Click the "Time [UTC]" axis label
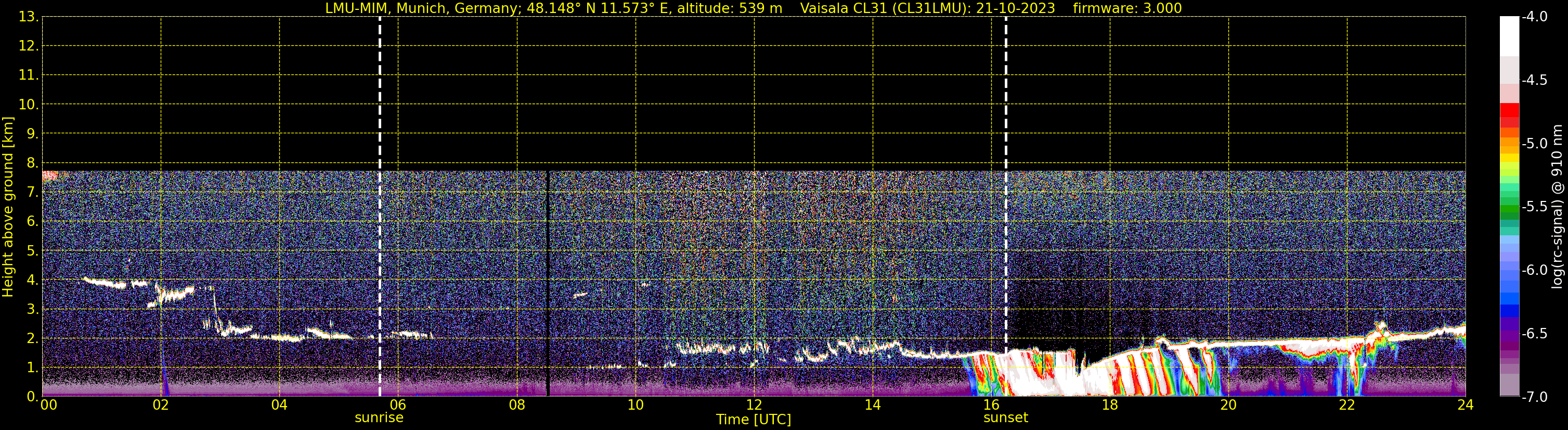The height and width of the screenshot is (430, 1568). click(754, 420)
